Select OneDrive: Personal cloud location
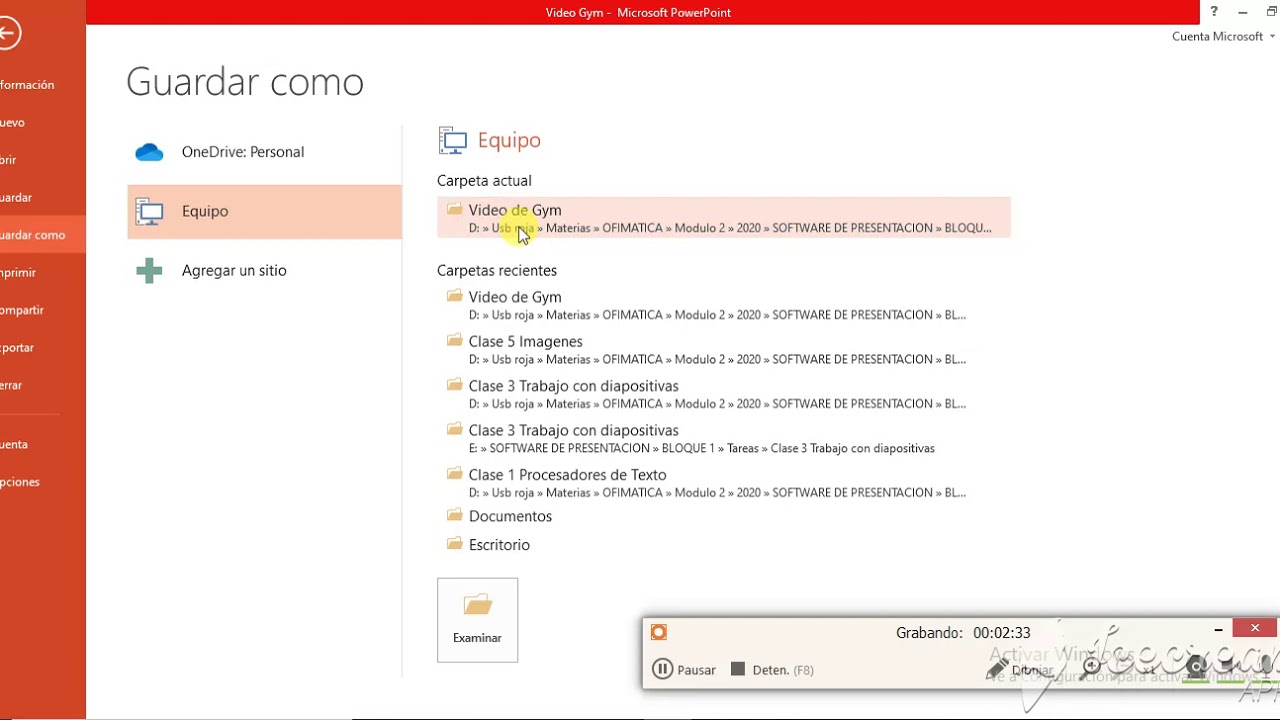This screenshot has height=720, width=1280. (x=264, y=152)
